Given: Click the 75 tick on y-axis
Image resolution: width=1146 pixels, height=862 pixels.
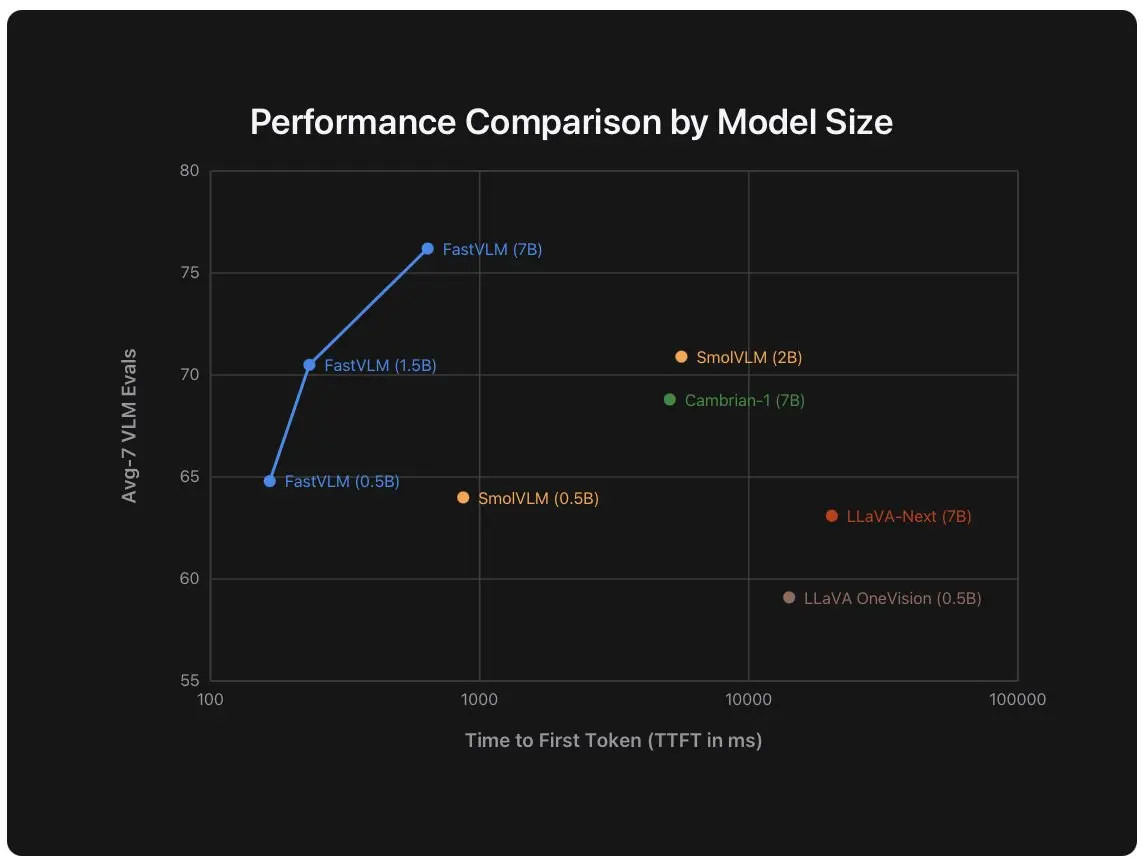Looking at the screenshot, I should pyautogui.click(x=189, y=273).
